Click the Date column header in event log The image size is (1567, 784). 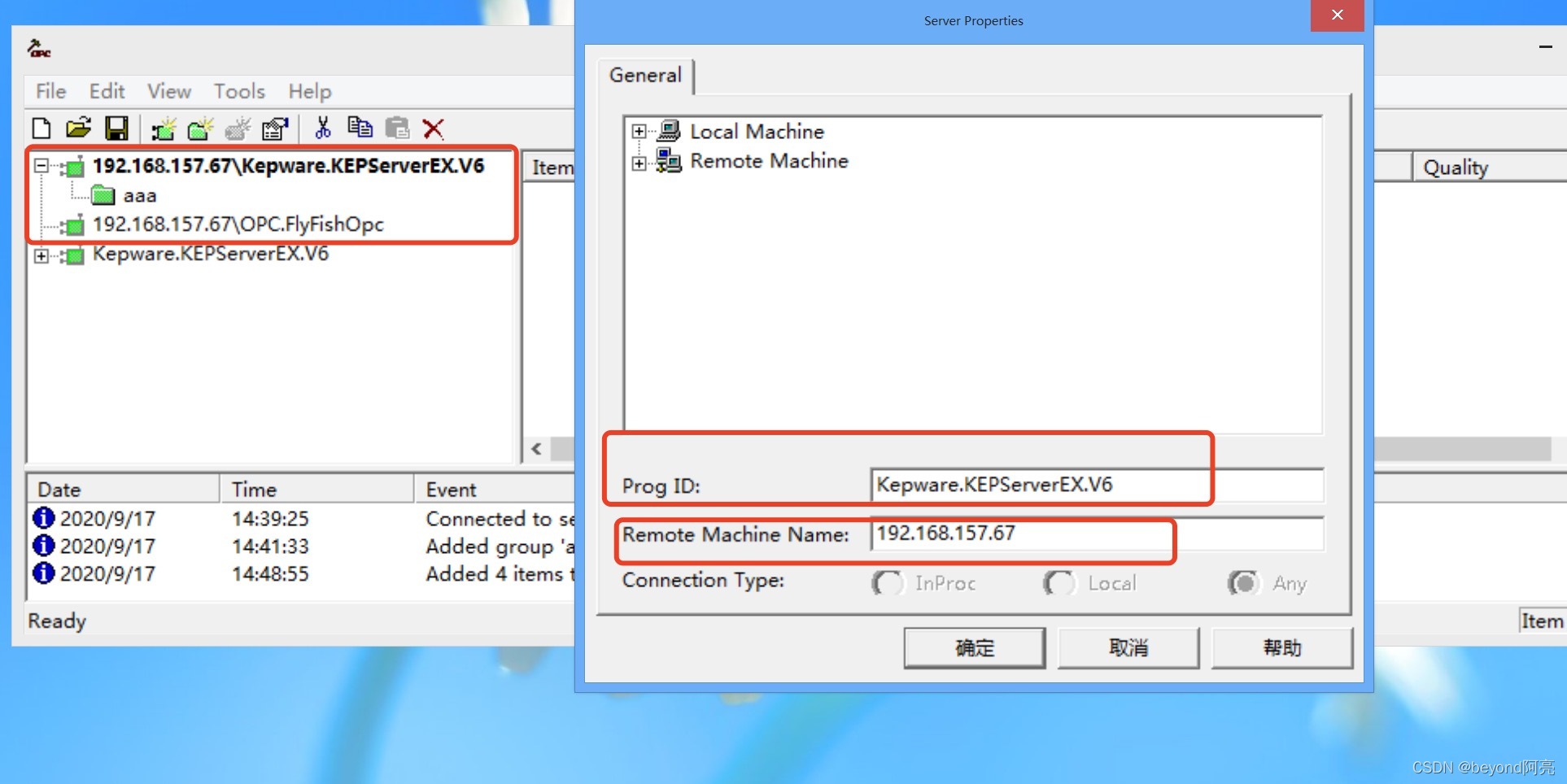pyautogui.click(x=124, y=490)
